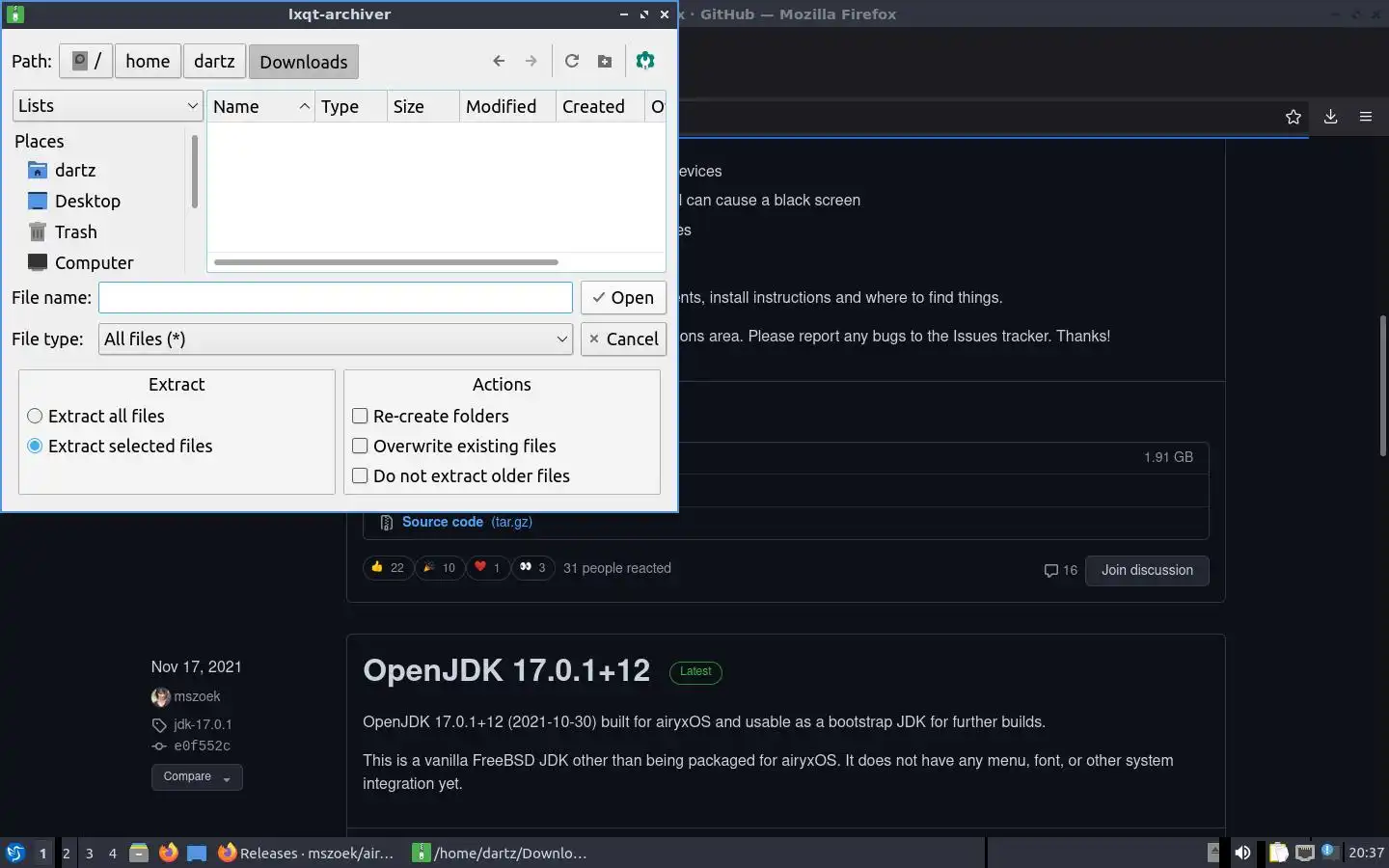Image resolution: width=1389 pixels, height=868 pixels.
Task: Open the volume control in the system tray
Action: coord(1242,853)
